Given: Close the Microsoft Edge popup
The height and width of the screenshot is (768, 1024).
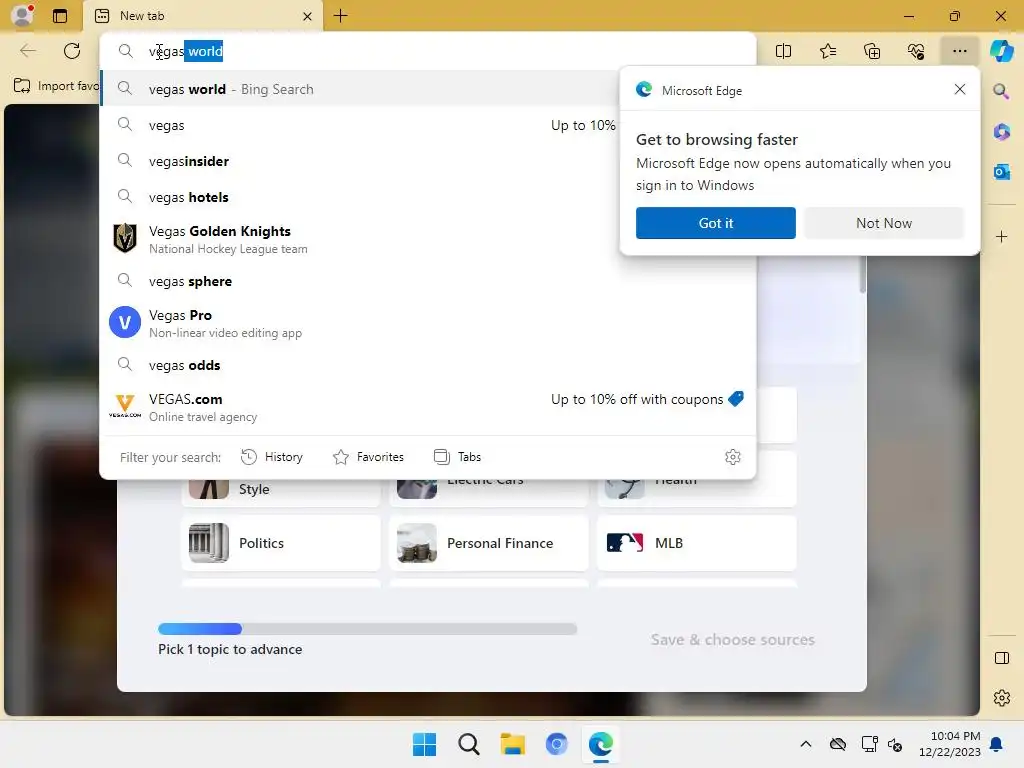Looking at the screenshot, I should point(959,89).
